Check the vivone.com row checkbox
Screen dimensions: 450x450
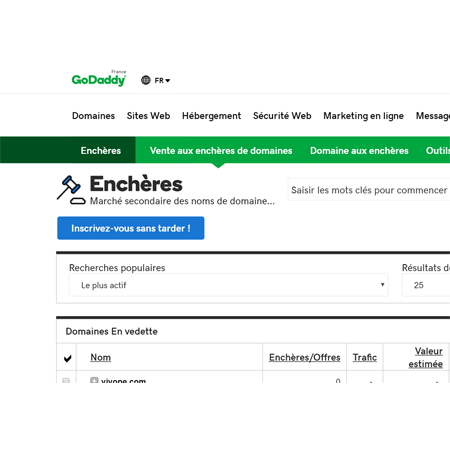pos(66,381)
